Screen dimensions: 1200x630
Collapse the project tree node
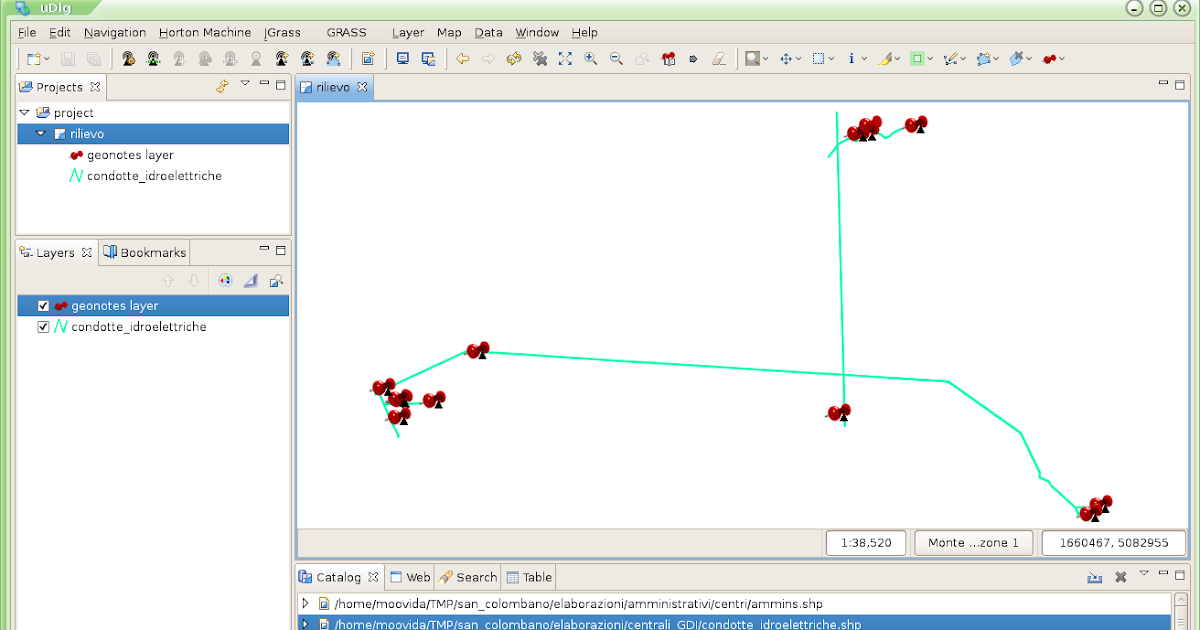23,112
